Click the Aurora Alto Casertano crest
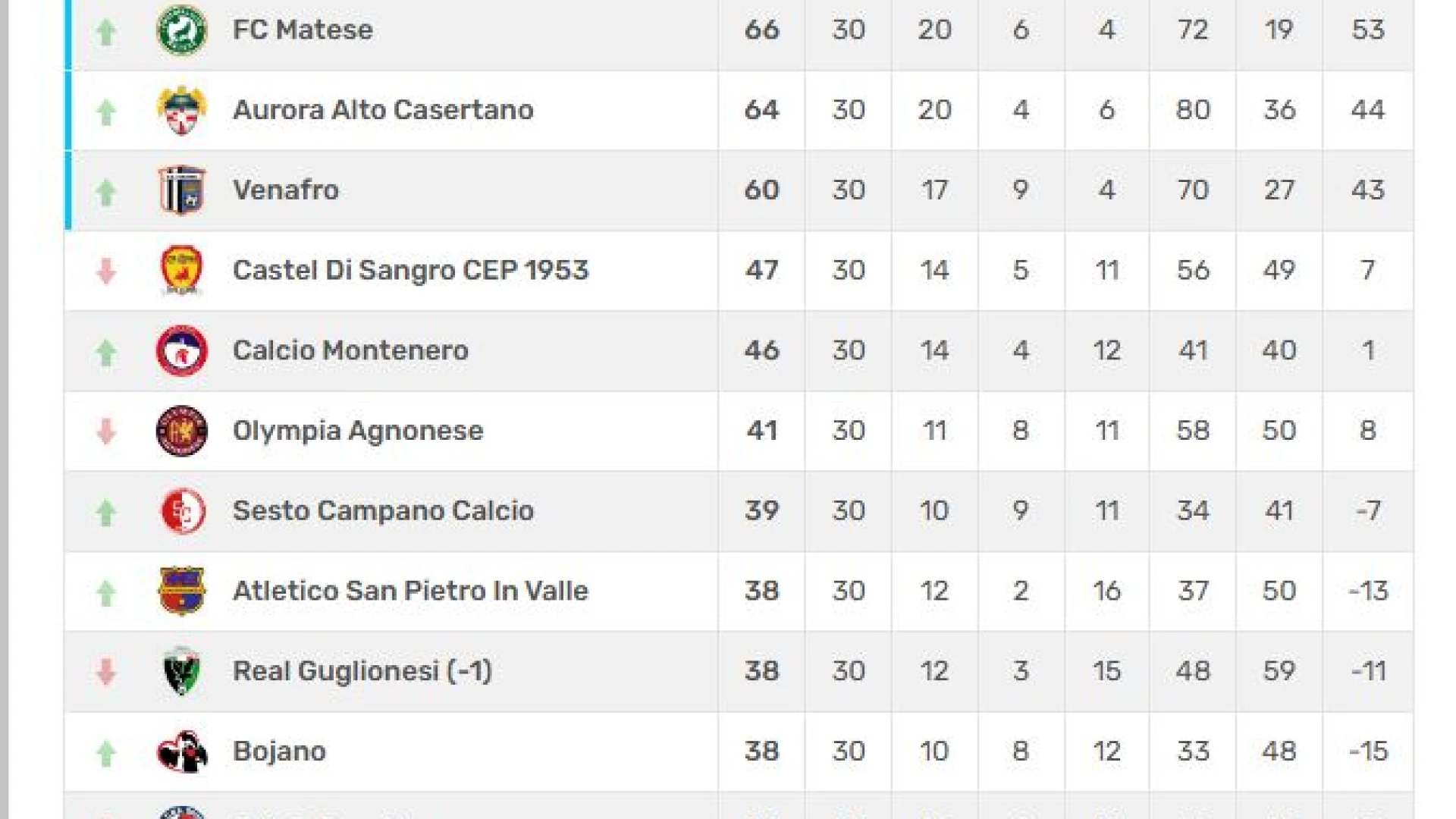 pos(181,111)
